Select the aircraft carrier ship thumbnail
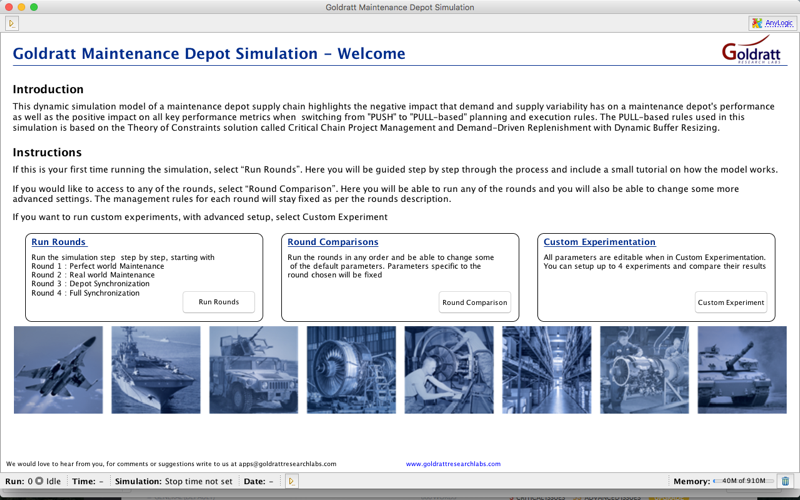800x500 pixels. tap(156, 370)
